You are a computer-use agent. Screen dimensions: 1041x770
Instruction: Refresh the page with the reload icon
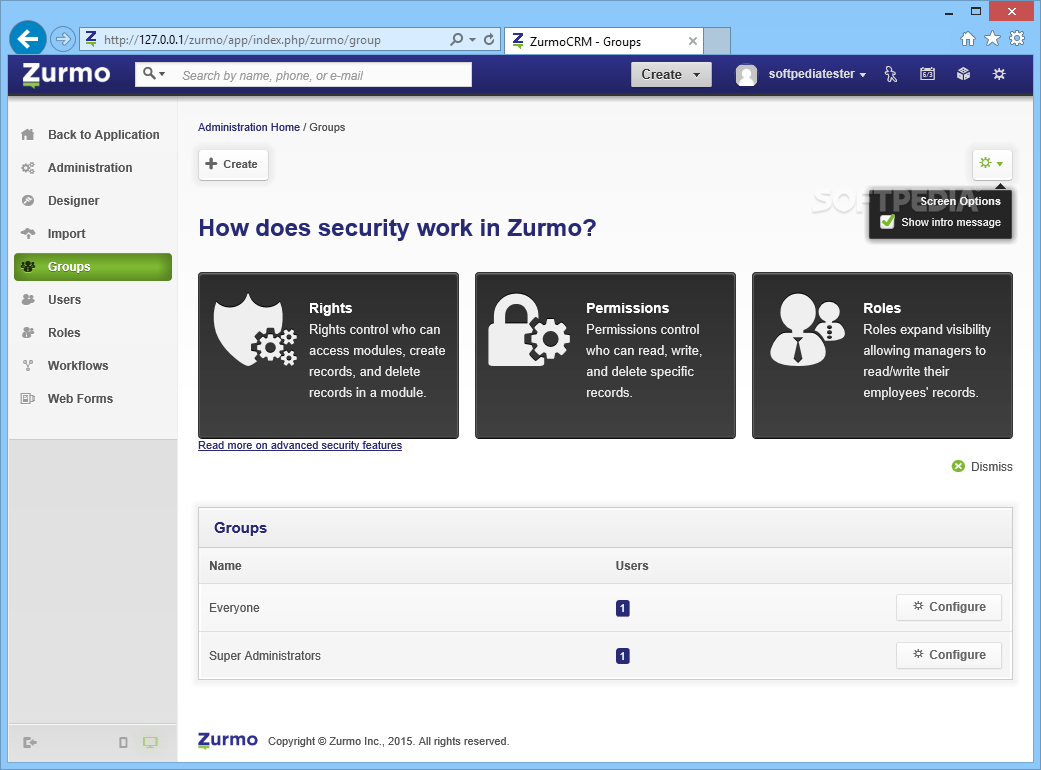[x=489, y=39]
